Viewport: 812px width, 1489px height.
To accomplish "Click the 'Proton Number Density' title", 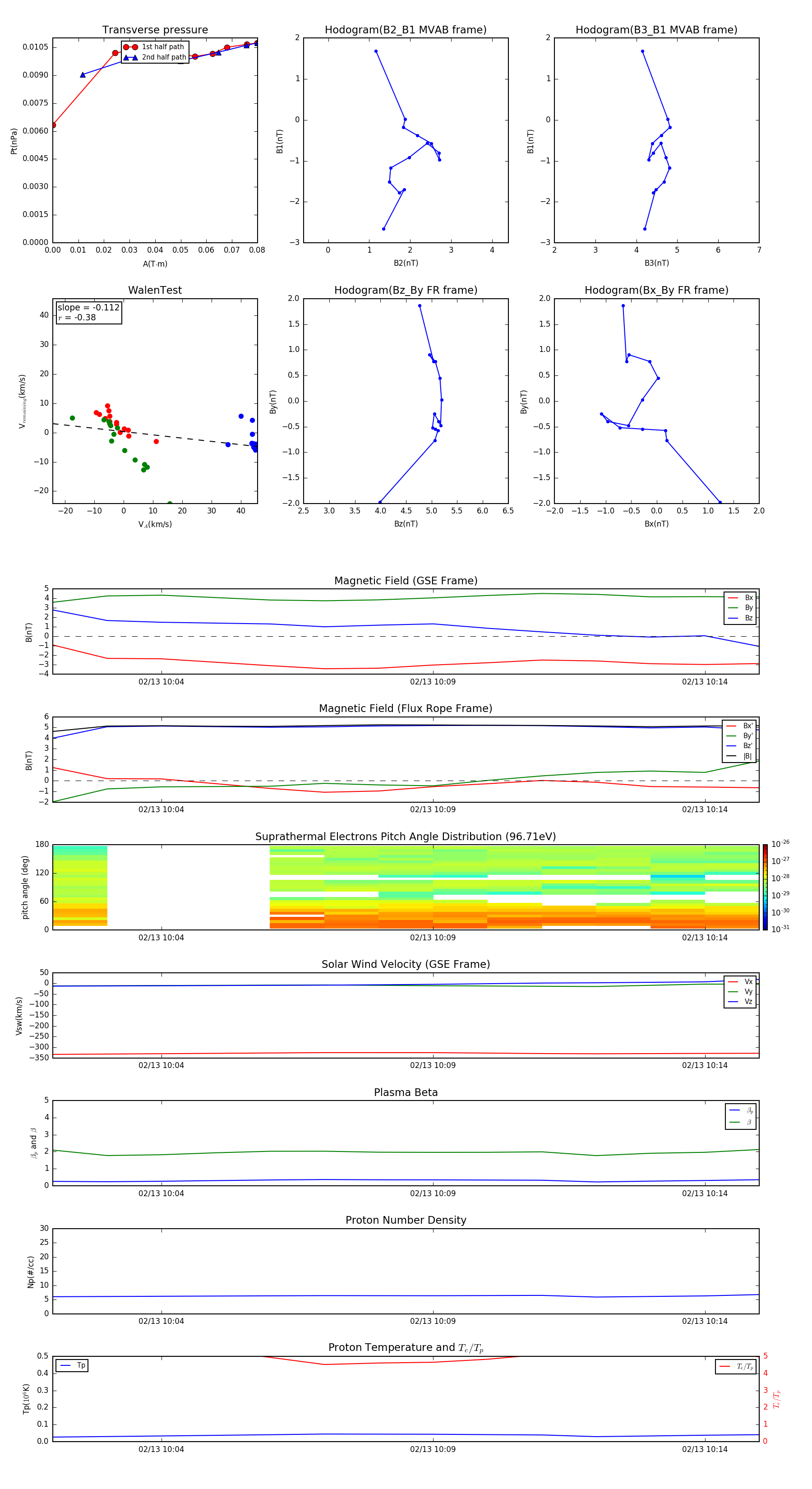I will 406,1220.
